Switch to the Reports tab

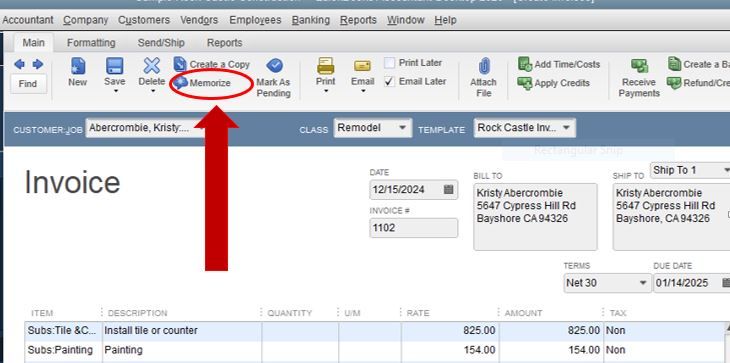pos(225,43)
